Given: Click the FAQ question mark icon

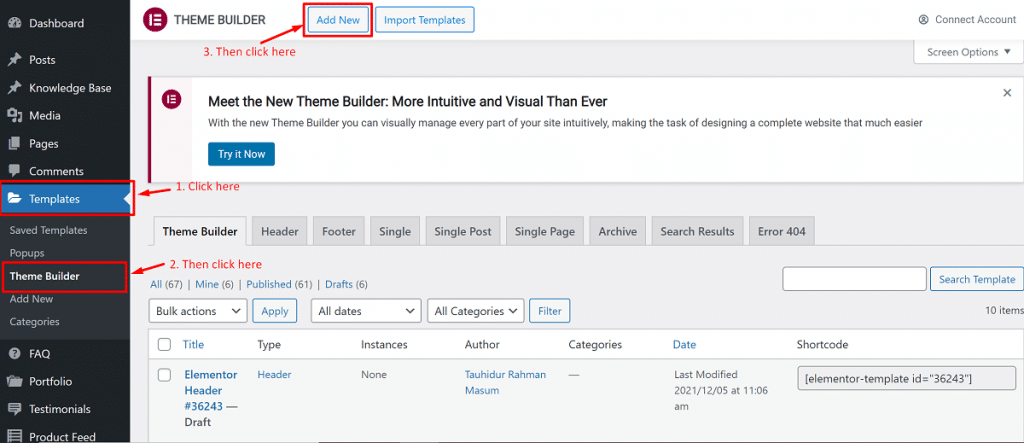Looking at the screenshot, I should pos(14,353).
